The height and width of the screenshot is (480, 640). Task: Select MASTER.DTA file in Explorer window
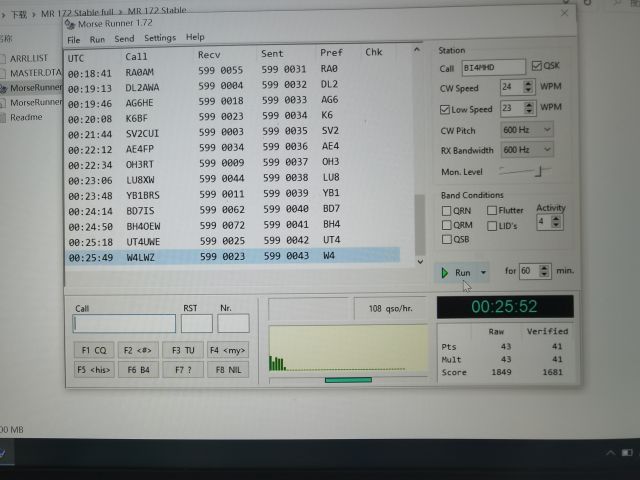[35, 73]
